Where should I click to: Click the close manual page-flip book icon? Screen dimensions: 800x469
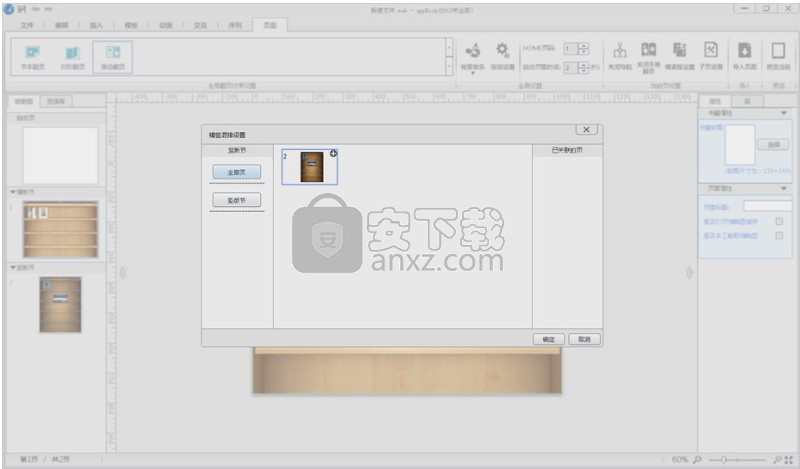pos(648,50)
